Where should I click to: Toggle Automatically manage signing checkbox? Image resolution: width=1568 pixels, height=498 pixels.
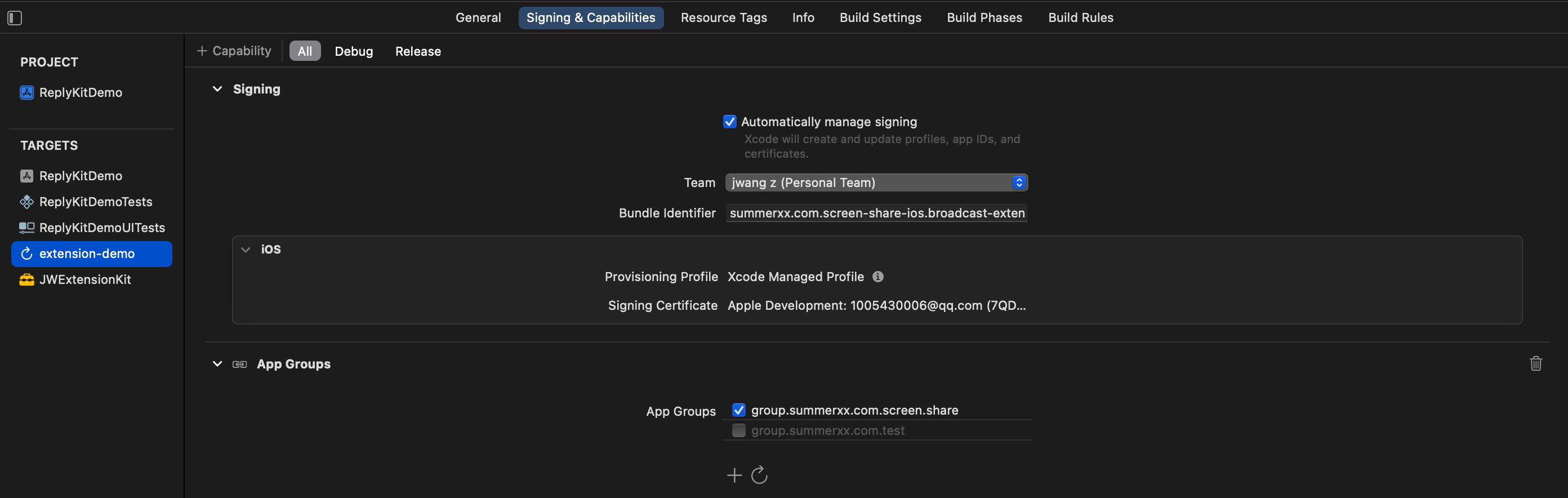tap(729, 122)
